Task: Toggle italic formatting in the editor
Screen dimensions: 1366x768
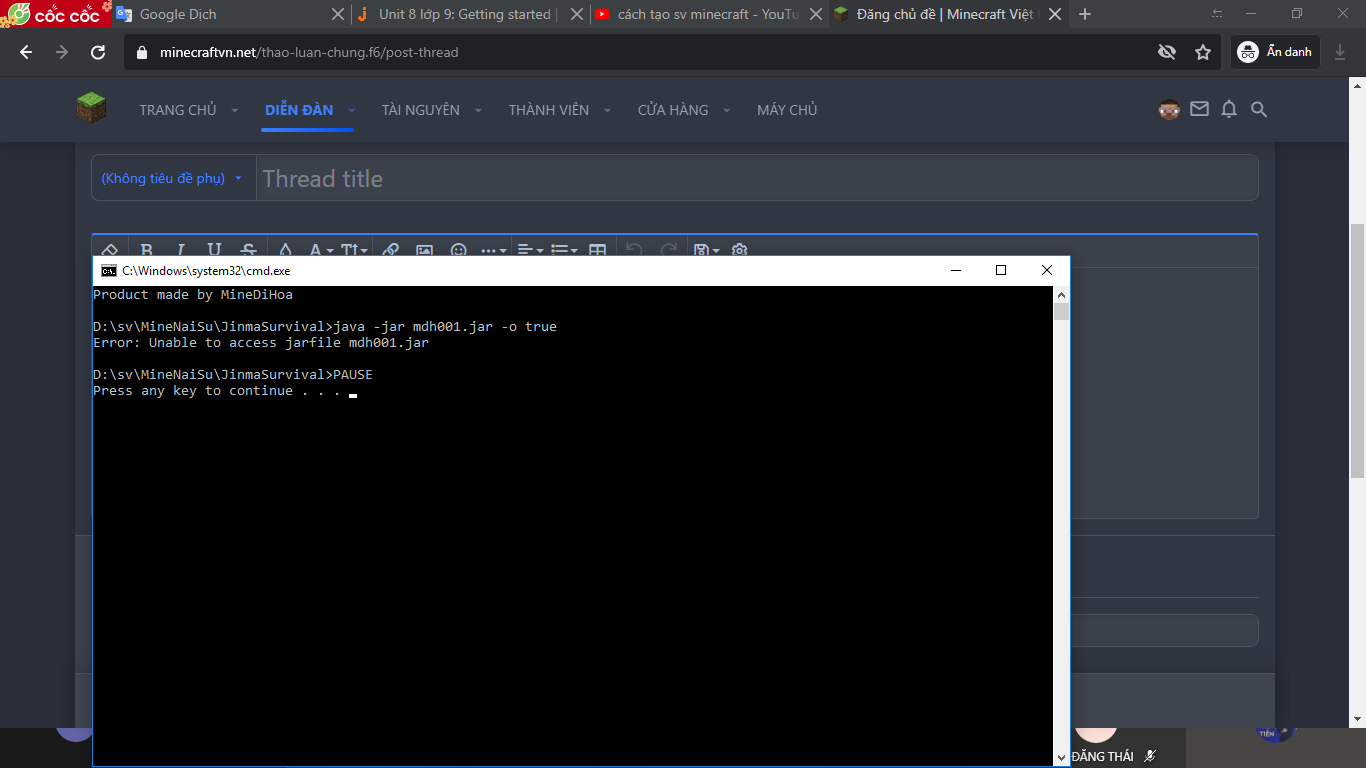Action: pyautogui.click(x=180, y=250)
